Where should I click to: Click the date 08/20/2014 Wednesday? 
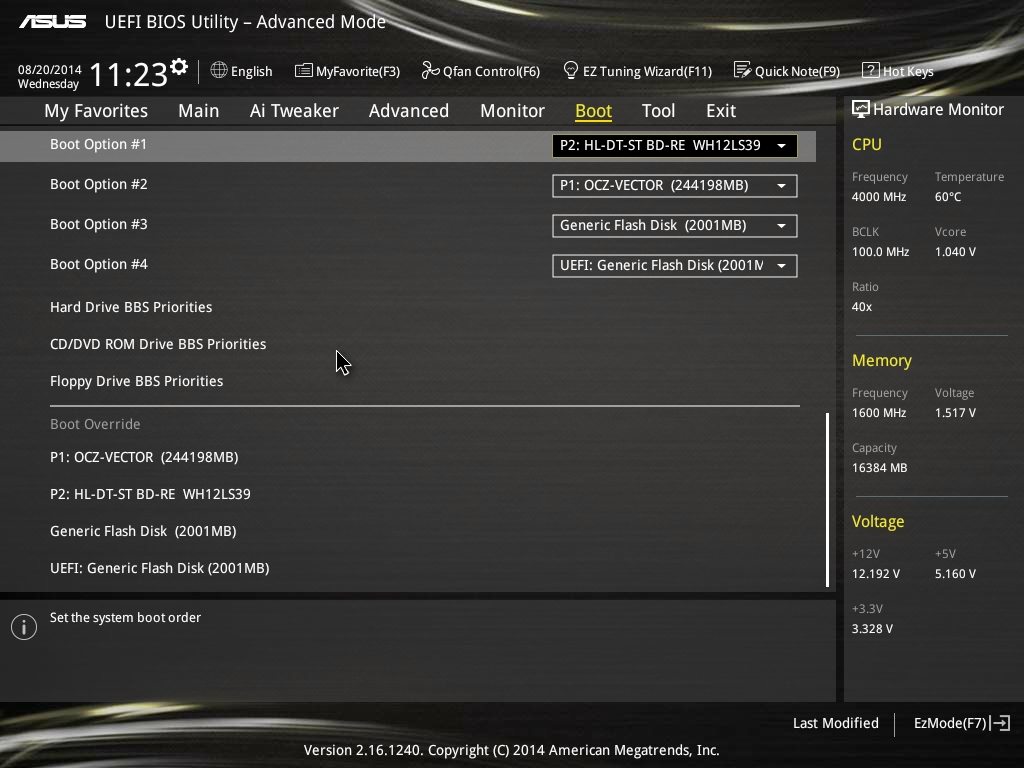coord(49,76)
